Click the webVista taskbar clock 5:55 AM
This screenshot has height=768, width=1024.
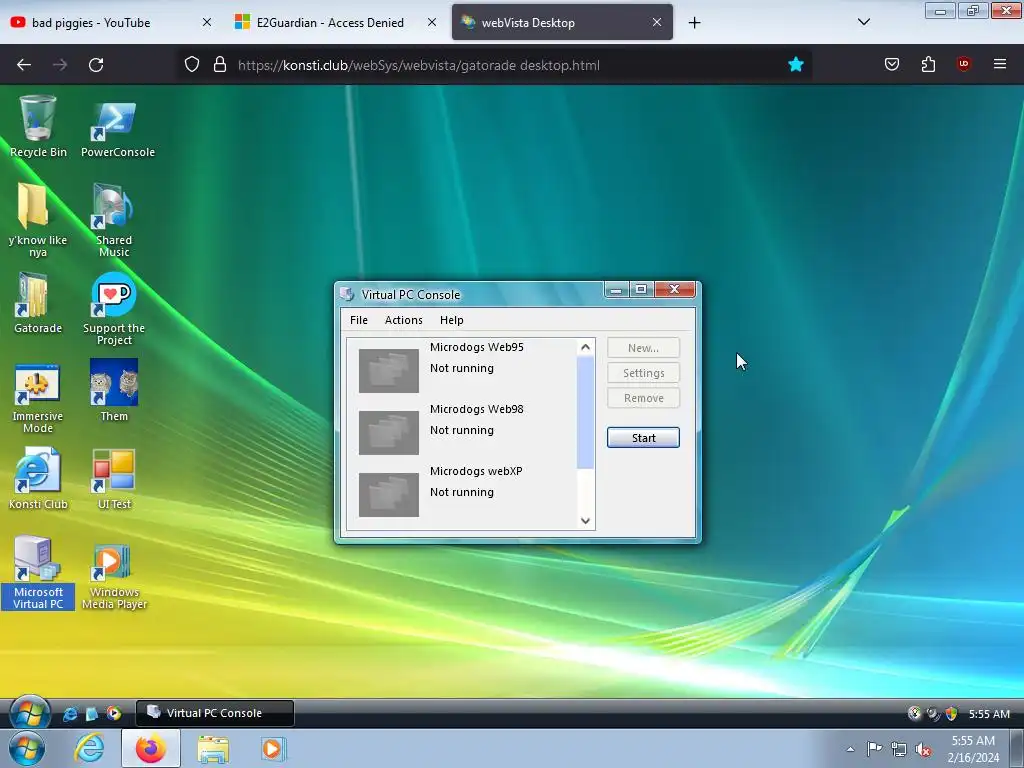pos(989,714)
